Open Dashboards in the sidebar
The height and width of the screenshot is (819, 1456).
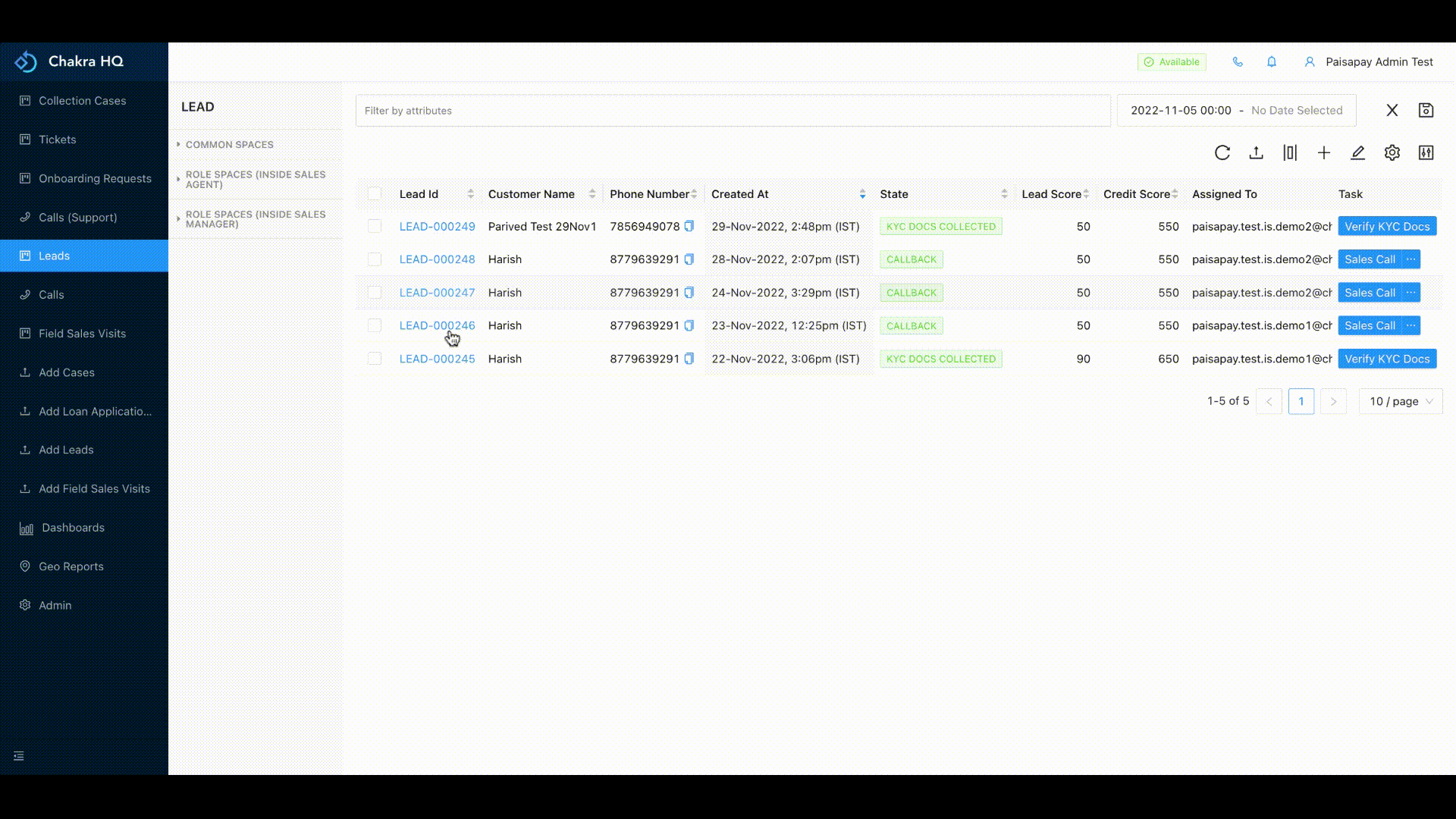coord(73,528)
